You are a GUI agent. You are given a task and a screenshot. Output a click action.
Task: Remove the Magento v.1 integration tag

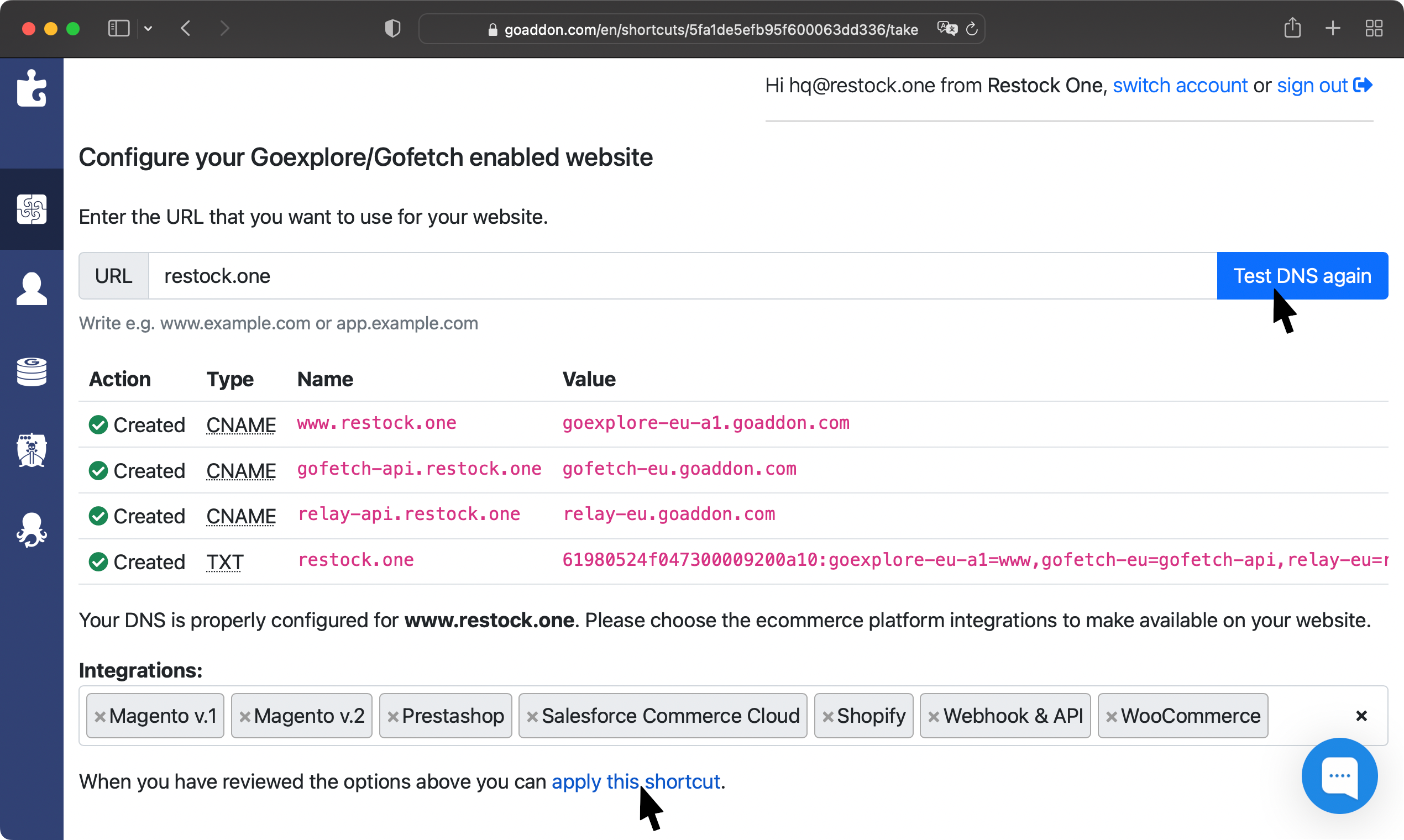pyautogui.click(x=100, y=717)
